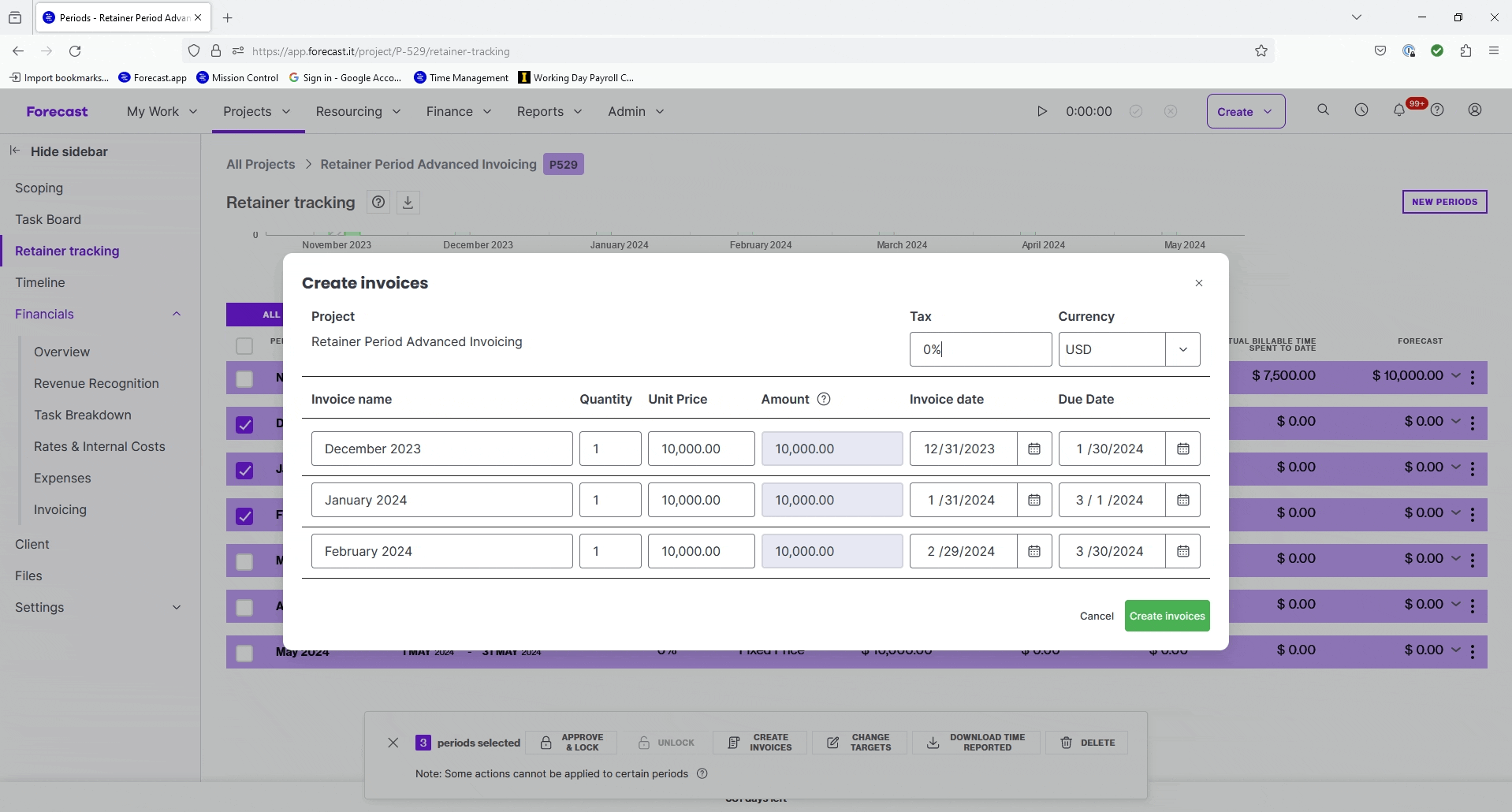This screenshot has width=1512, height=812.
Task: Open browser extensions puzzle icon
Action: tap(1465, 51)
